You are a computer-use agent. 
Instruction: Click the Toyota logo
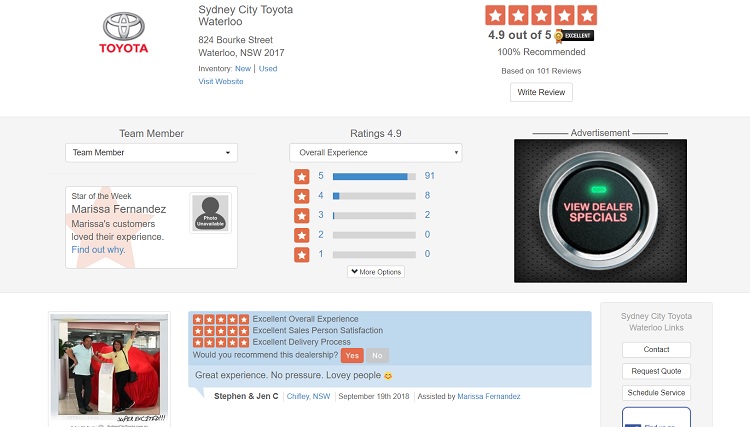coord(123,33)
